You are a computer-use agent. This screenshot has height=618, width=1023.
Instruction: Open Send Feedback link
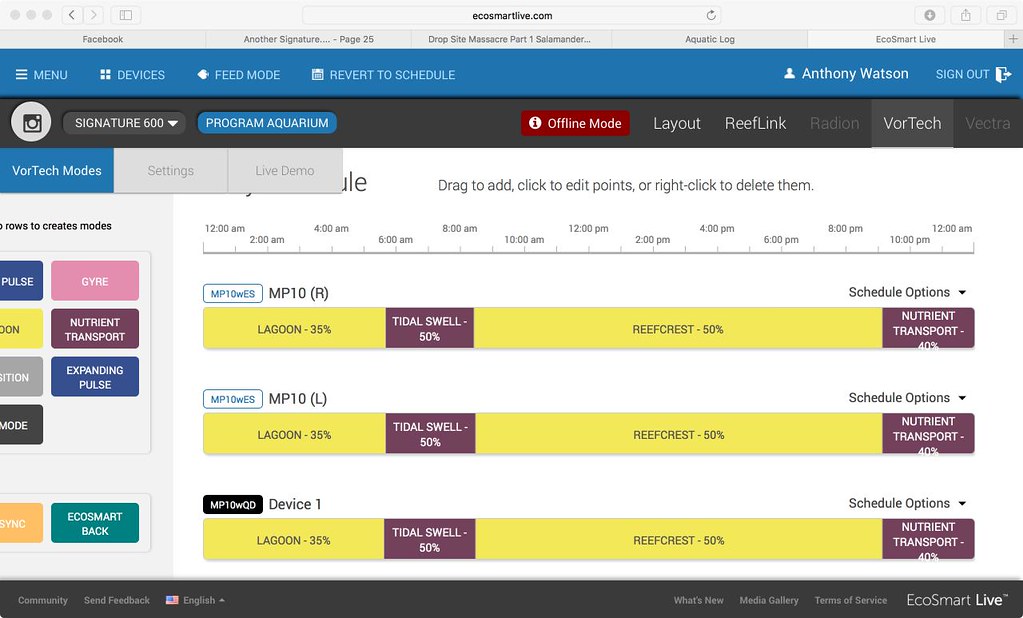pyautogui.click(x=117, y=600)
